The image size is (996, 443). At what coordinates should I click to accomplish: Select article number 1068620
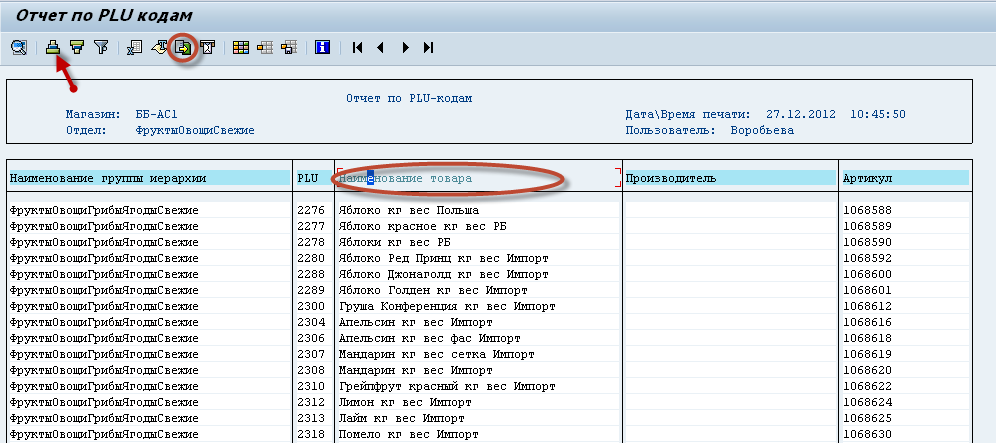pyautogui.click(x=868, y=371)
